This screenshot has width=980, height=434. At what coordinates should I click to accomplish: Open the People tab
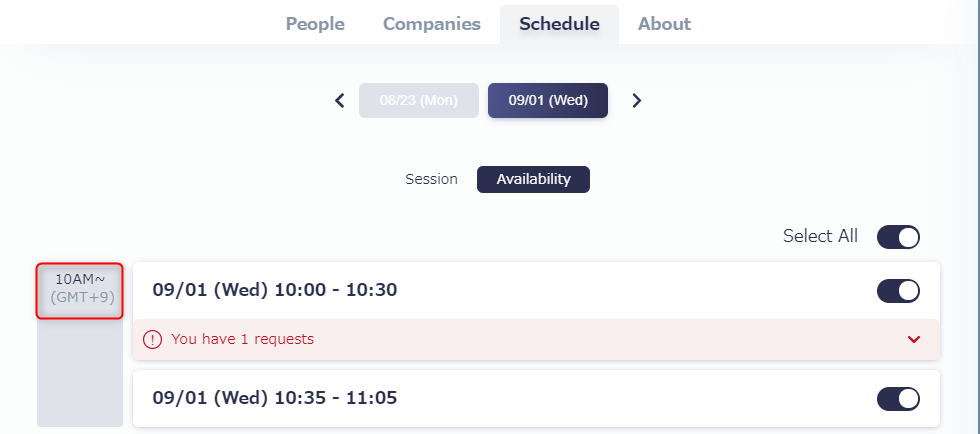click(x=315, y=24)
